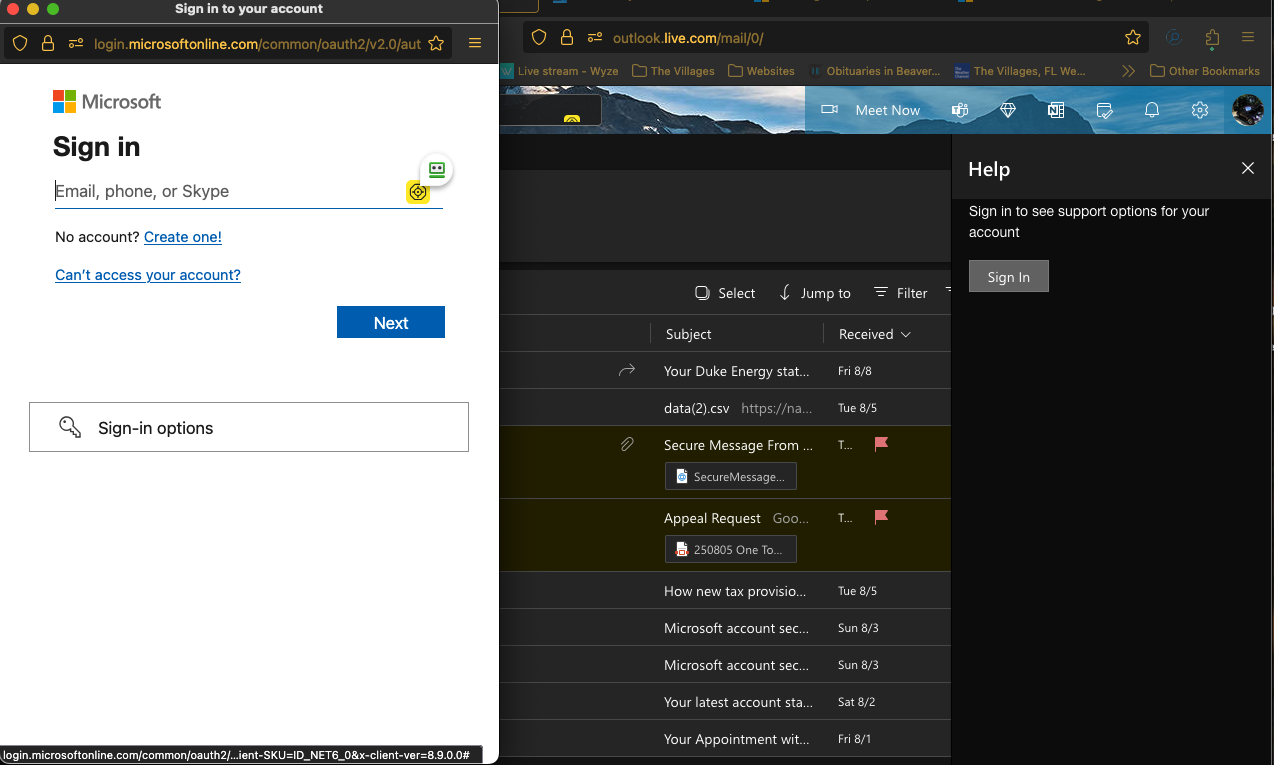Click the login.microsoftonline.com URL field

coord(256,43)
